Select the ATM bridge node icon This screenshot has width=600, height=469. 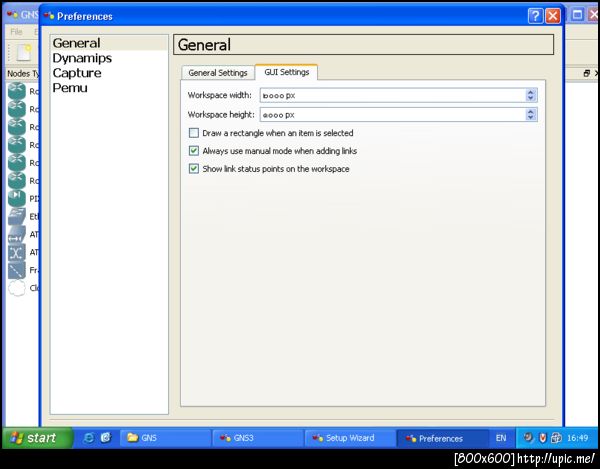[x=17, y=234]
